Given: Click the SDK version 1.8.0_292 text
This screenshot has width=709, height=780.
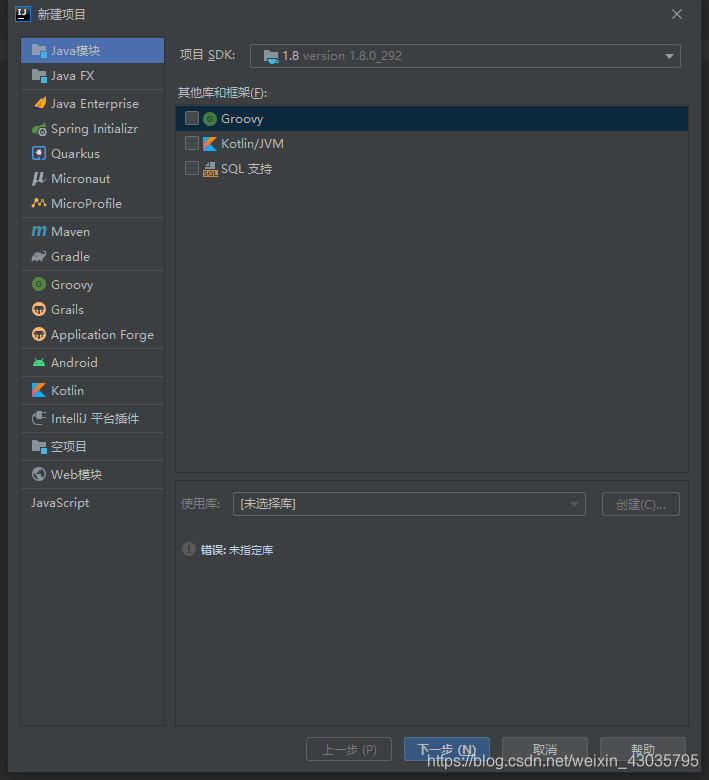Looking at the screenshot, I should pyautogui.click(x=352, y=56).
